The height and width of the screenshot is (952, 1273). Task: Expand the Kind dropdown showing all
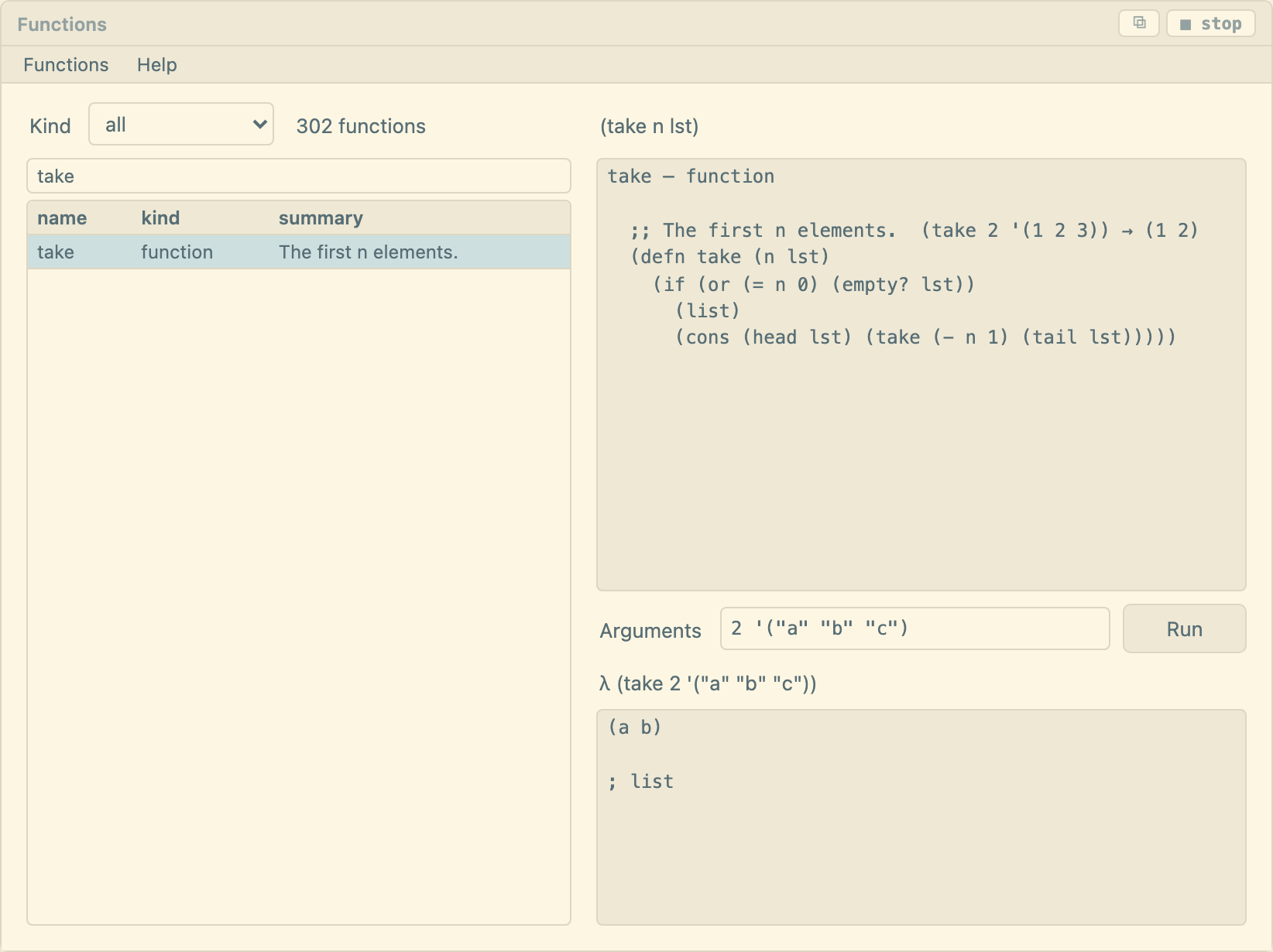pos(181,124)
